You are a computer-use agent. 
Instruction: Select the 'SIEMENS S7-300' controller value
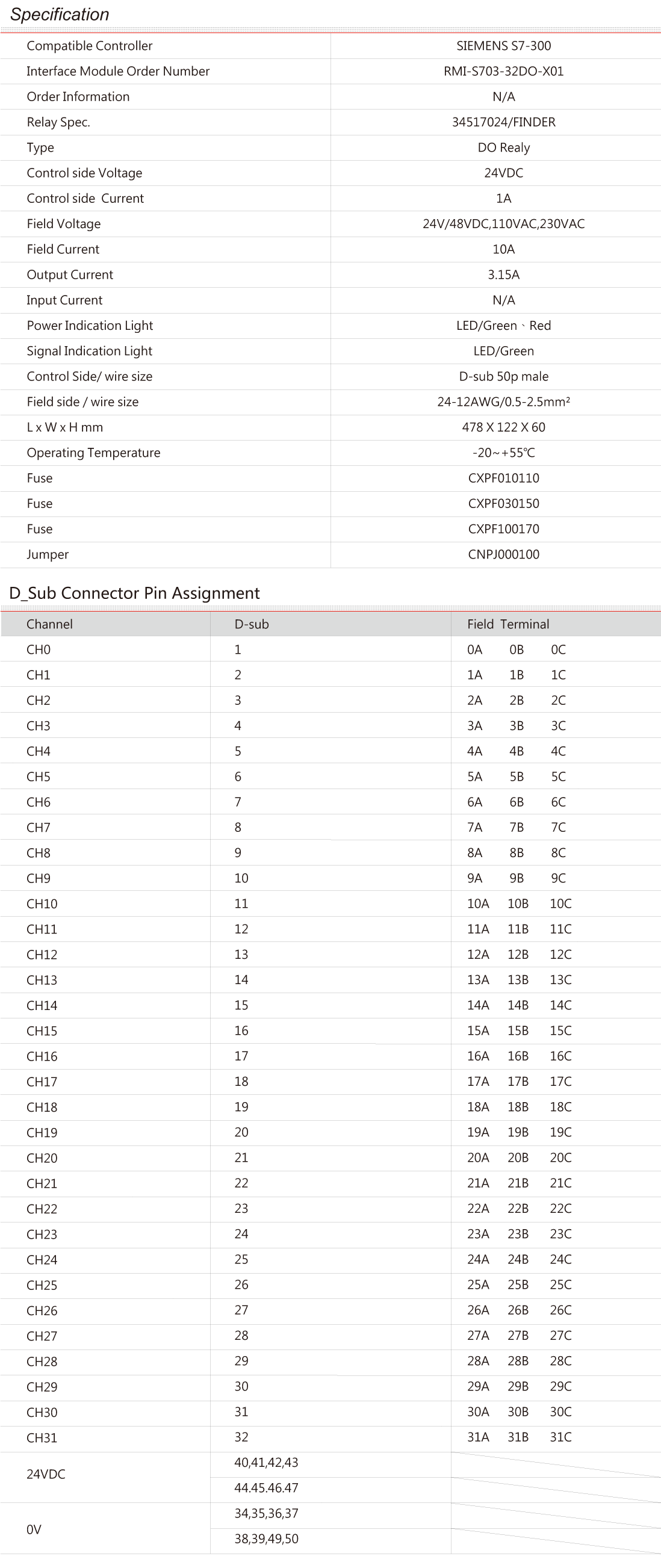[x=503, y=46]
